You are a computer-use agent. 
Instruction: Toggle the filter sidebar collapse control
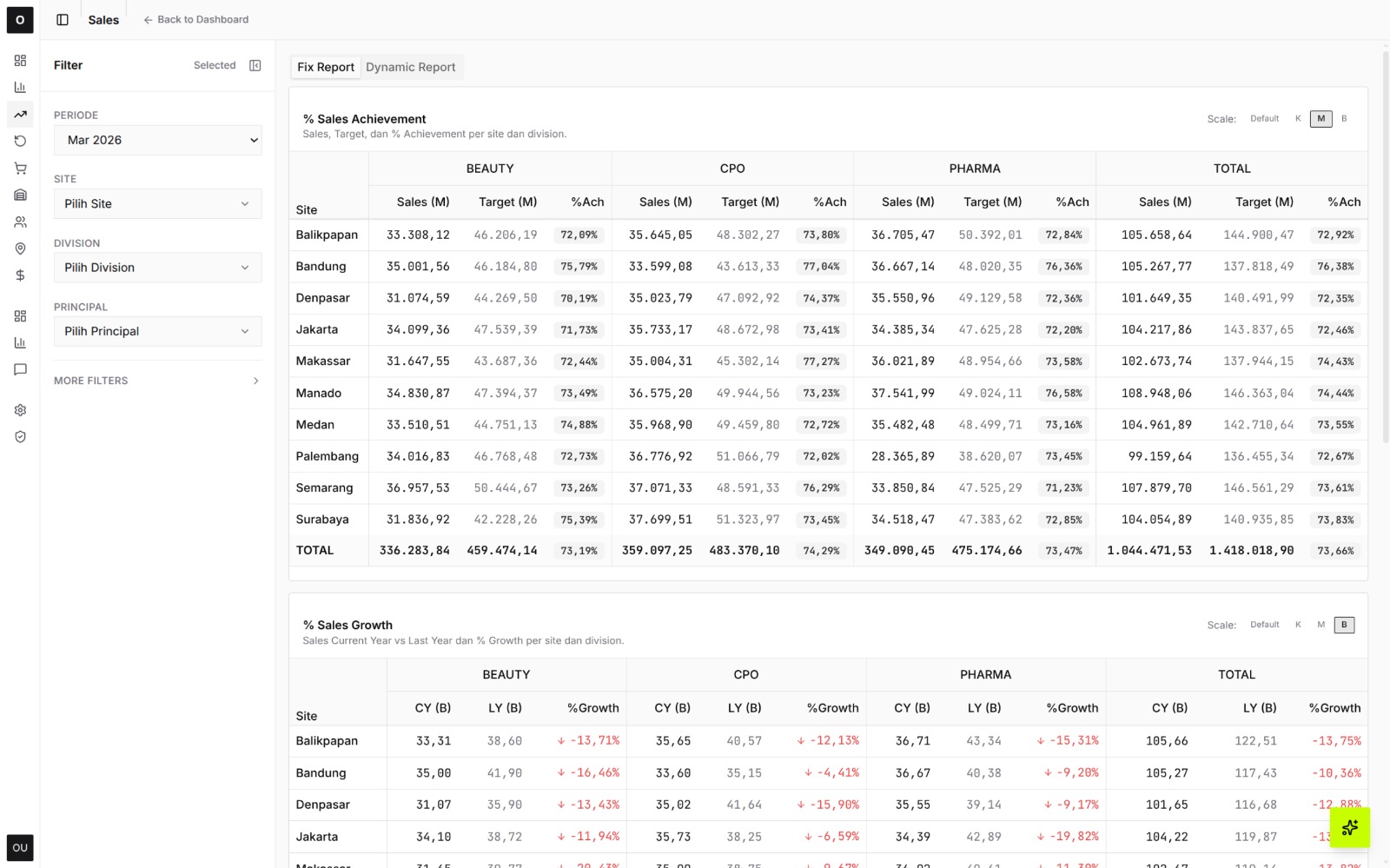coord(255,64)
